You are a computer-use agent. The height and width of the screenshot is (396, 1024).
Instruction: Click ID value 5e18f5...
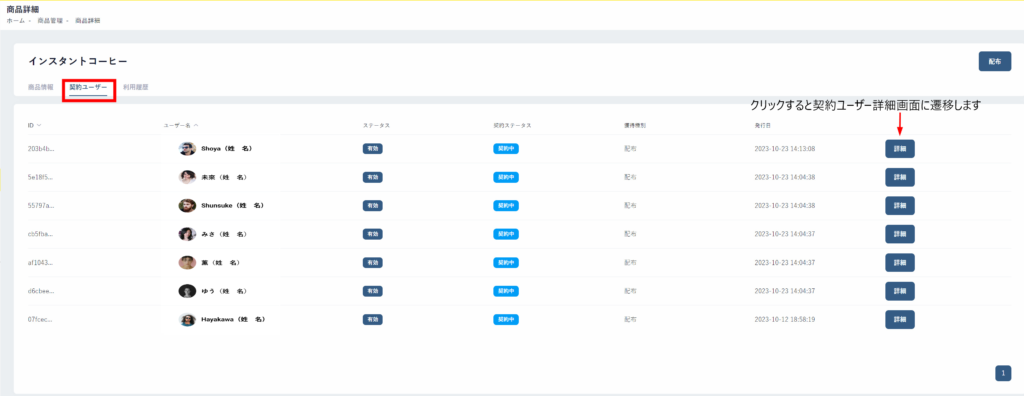[x=40, y=177]
